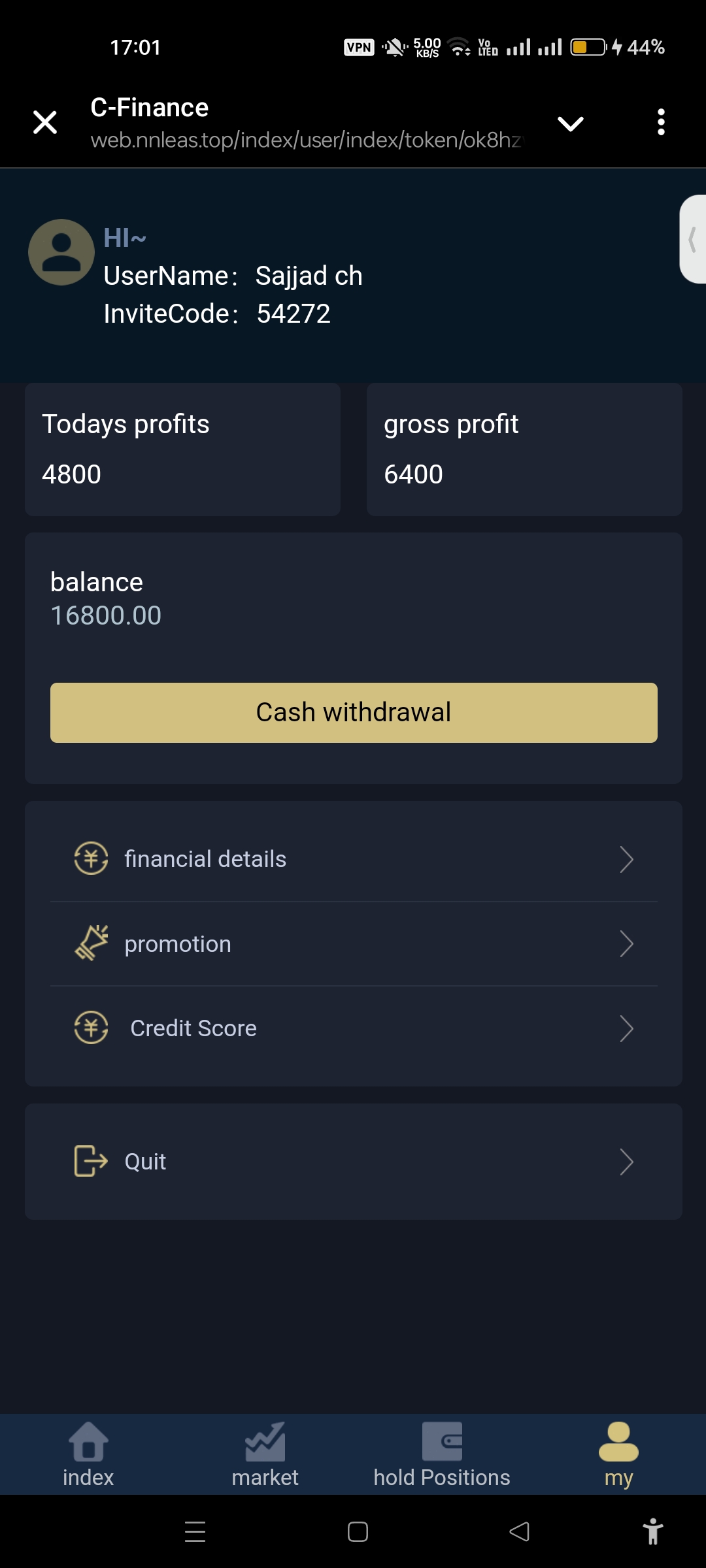Open financial details chevron arrow

[x=626, y=859]
